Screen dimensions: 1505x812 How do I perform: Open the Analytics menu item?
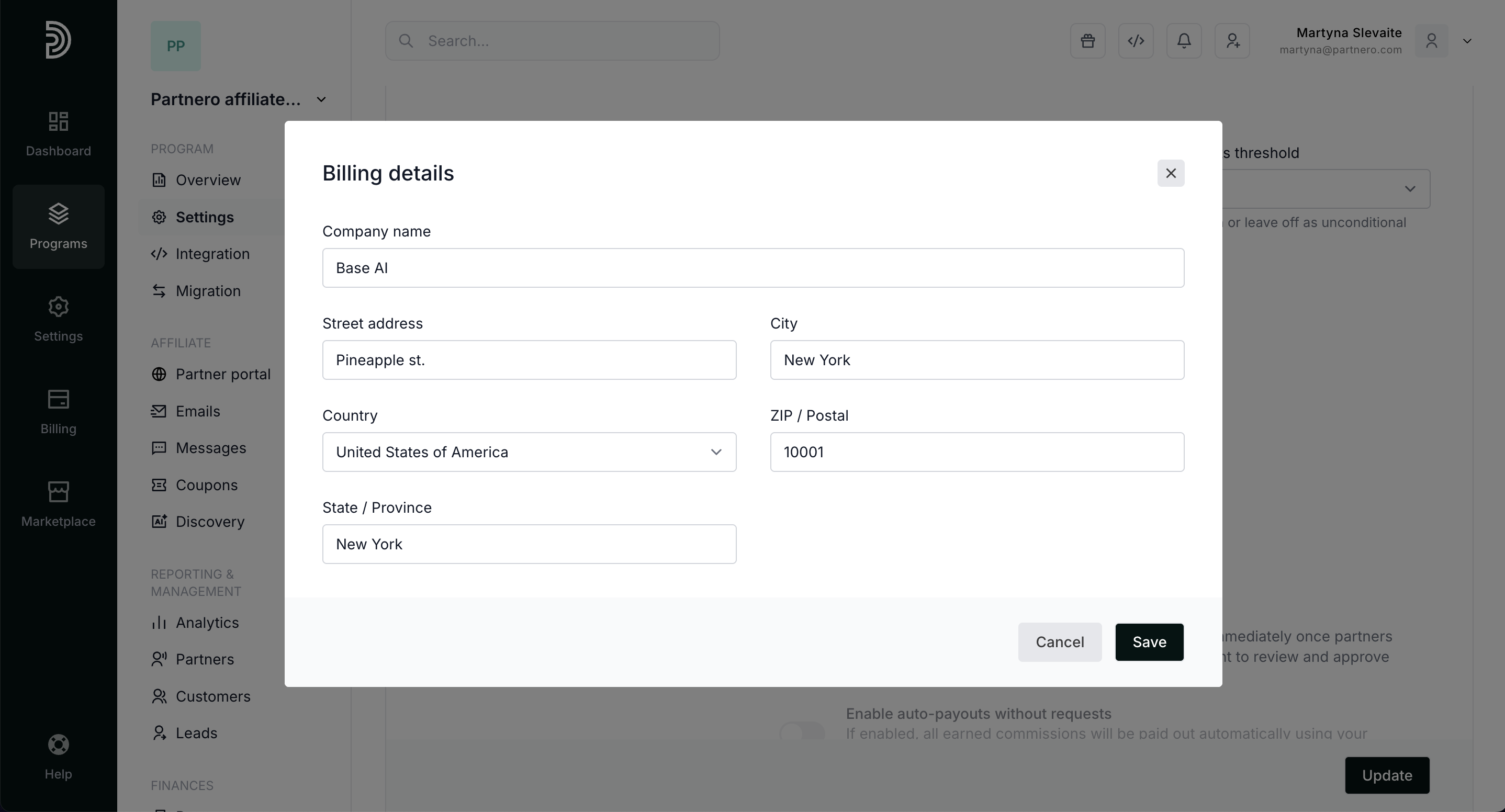tap(207, 623)
